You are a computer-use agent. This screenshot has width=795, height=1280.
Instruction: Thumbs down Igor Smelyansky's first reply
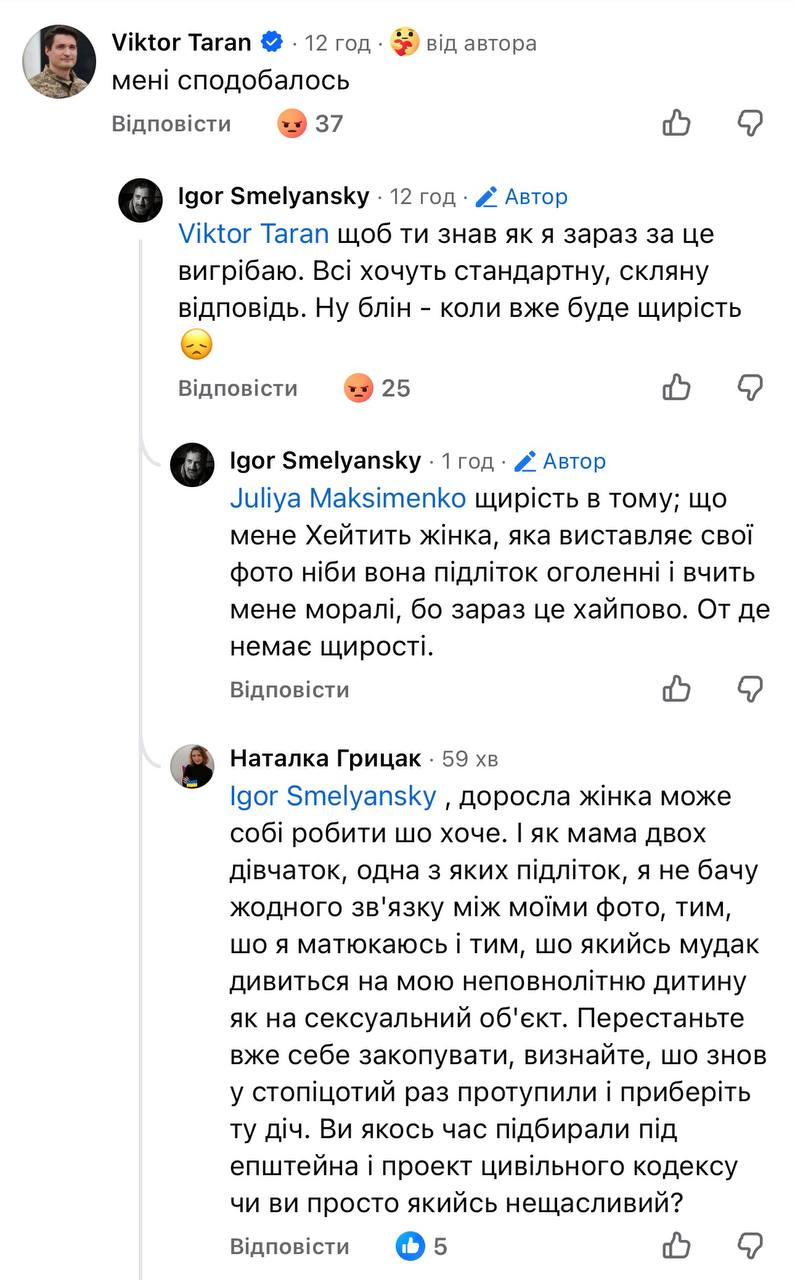(750, 387)
